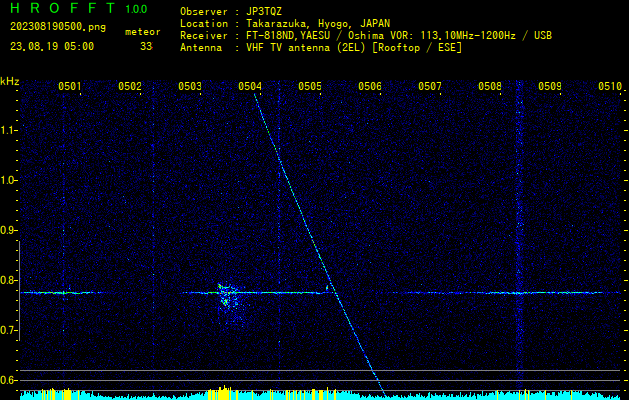Select the 0506 time marker
Image resolution: width=629 pixels, height=400 pixels.
tap(370, 87)
